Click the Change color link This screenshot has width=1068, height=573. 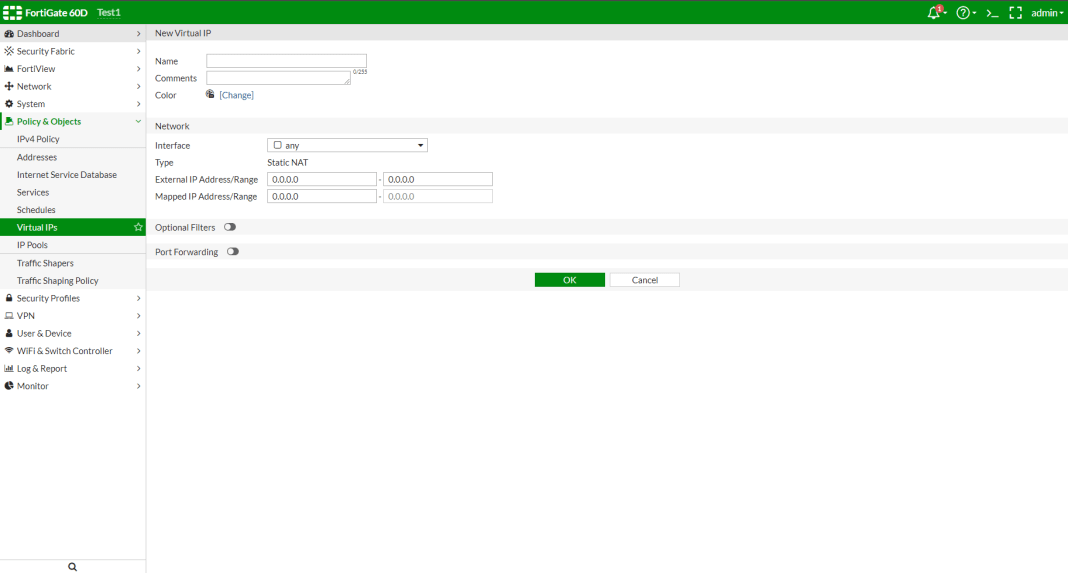237,95
